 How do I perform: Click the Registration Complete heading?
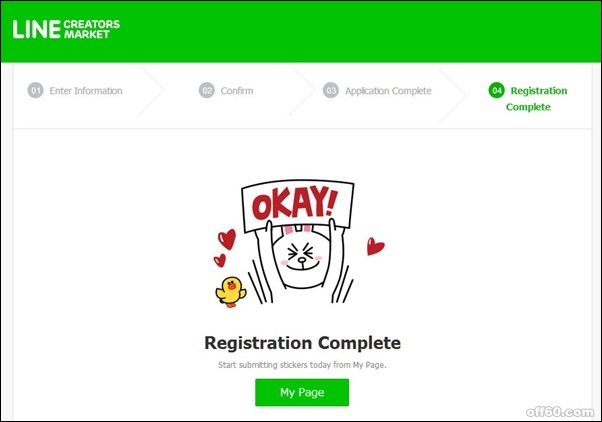click(303, 343)
